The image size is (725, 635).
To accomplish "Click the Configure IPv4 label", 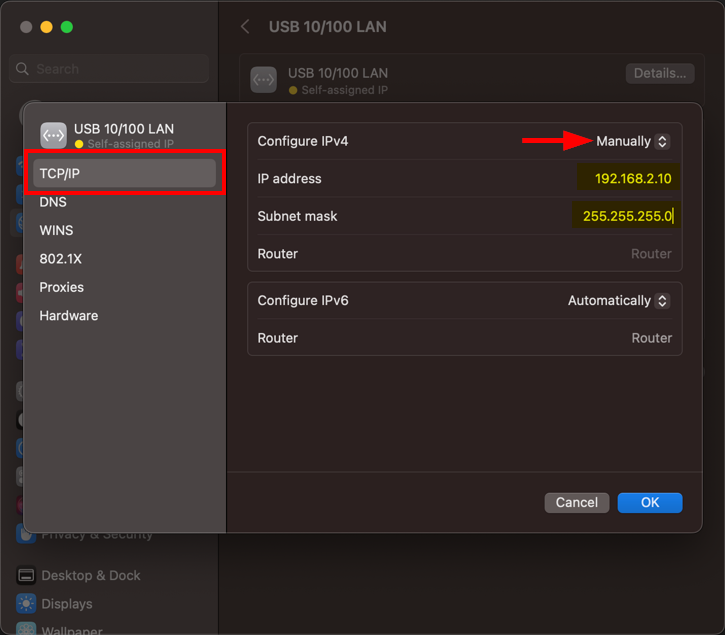I will [x=303, y=141].
